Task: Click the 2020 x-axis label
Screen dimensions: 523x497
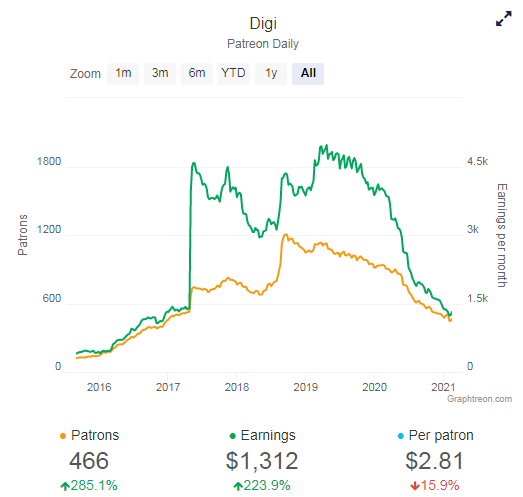Action: coord(375,387)
